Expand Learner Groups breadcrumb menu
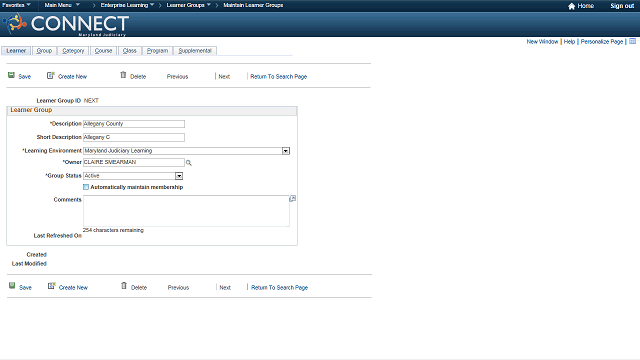The width and height of the screenshot is (640, 360). [x=189, y=5]
